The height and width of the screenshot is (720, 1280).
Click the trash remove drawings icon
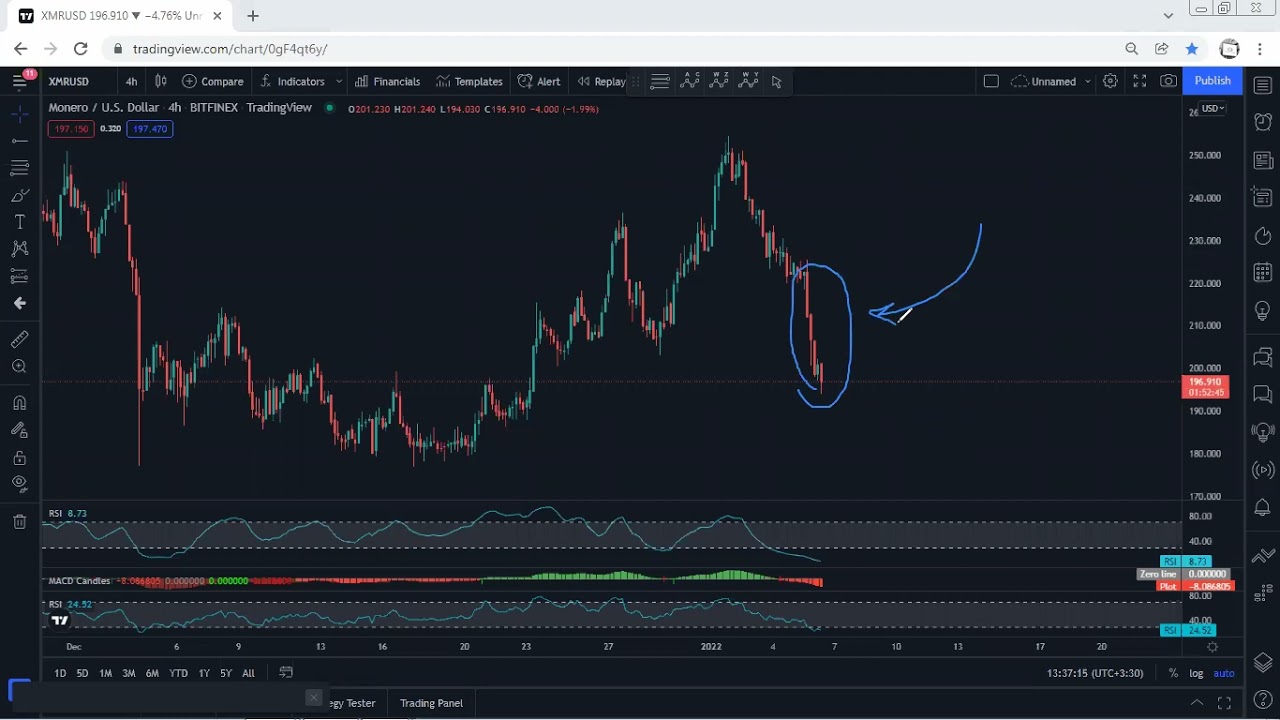pyautogui.click(x=19, y=521)
